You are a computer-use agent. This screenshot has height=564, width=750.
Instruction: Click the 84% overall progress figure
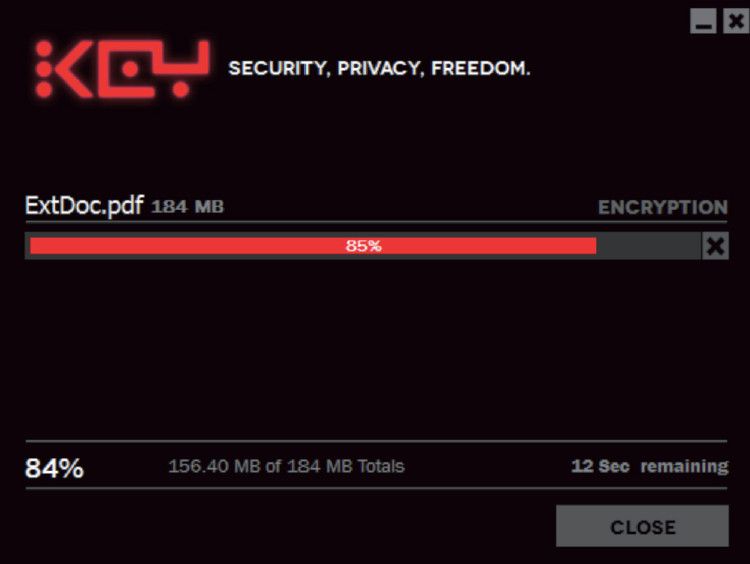pyautogui.click(x=54, y=467)
